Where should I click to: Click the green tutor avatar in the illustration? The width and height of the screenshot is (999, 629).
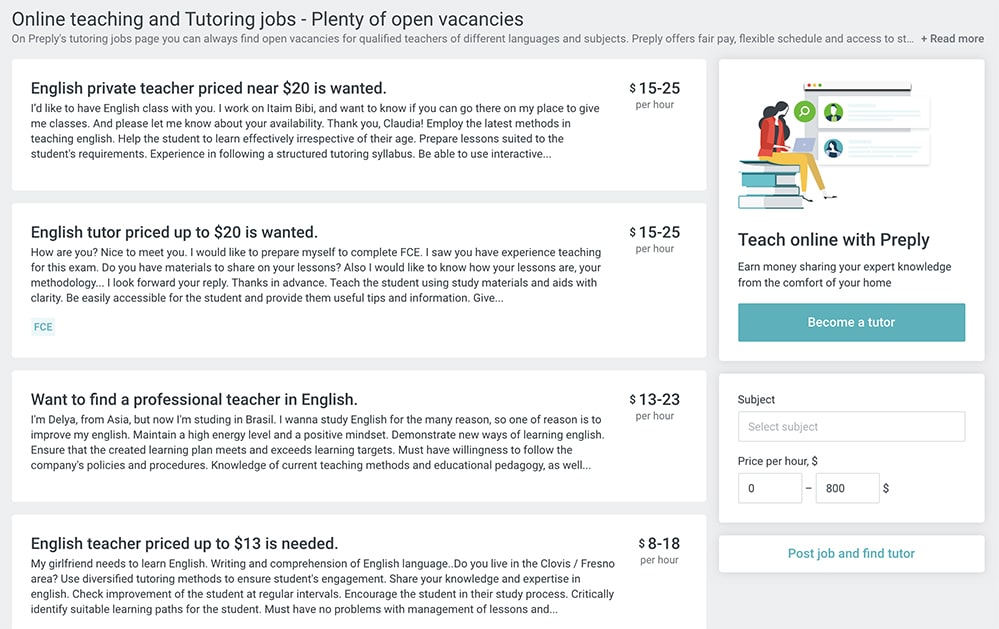coord(833,113)
